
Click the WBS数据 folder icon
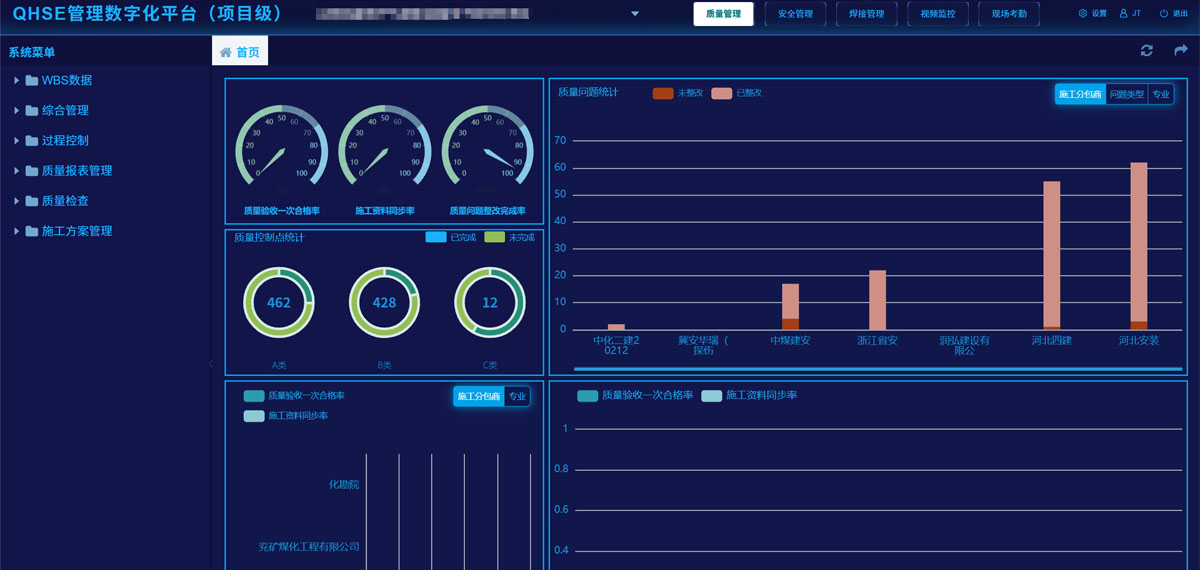click(x=32, y=81)
